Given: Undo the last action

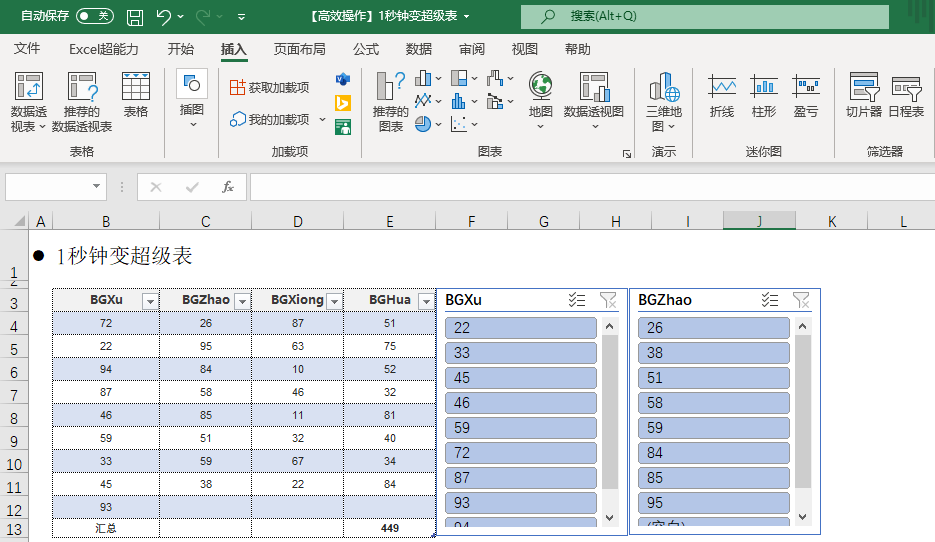Looking at the screenshot, I should [x=163, y=17].
